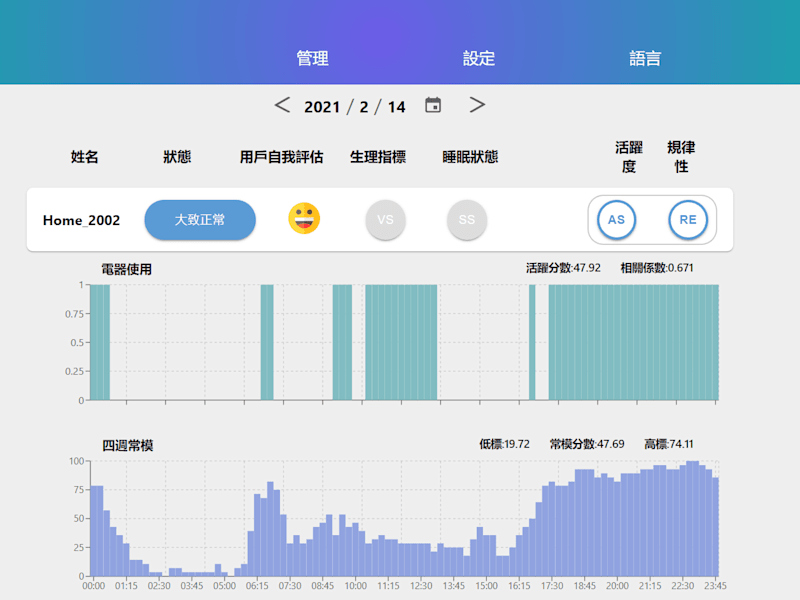
Task: Click the SS sleep status button
Action: click(x=467, y=220)
